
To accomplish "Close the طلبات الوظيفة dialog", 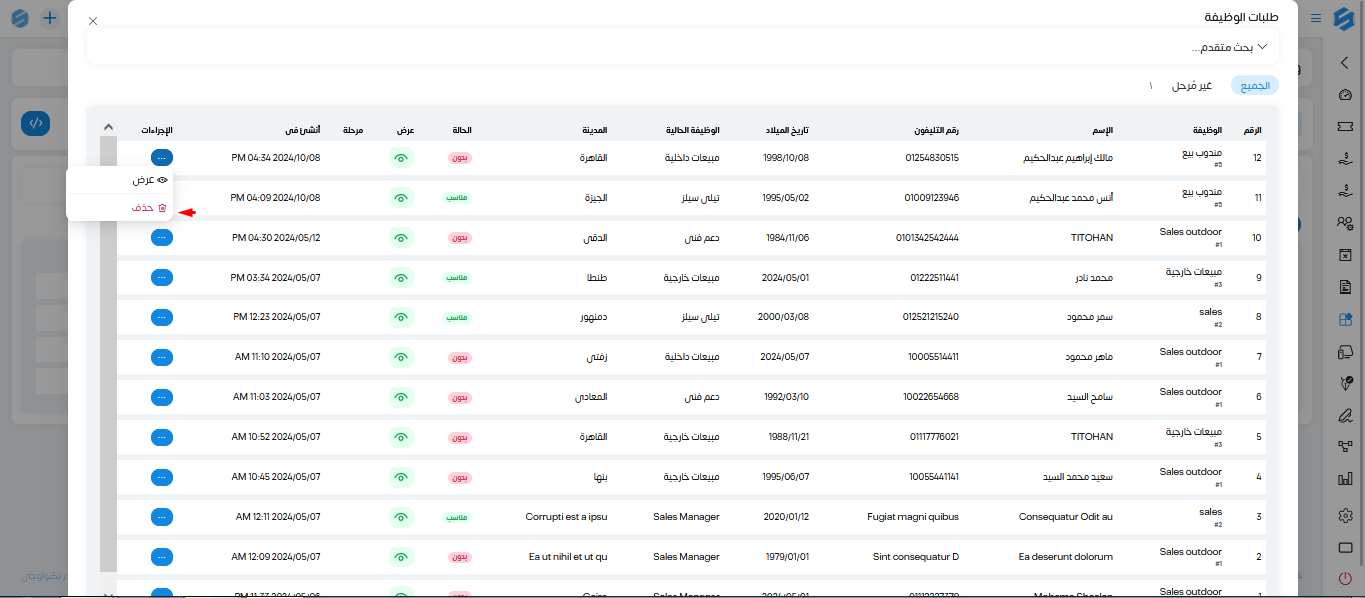I will (x=93, y=20).
